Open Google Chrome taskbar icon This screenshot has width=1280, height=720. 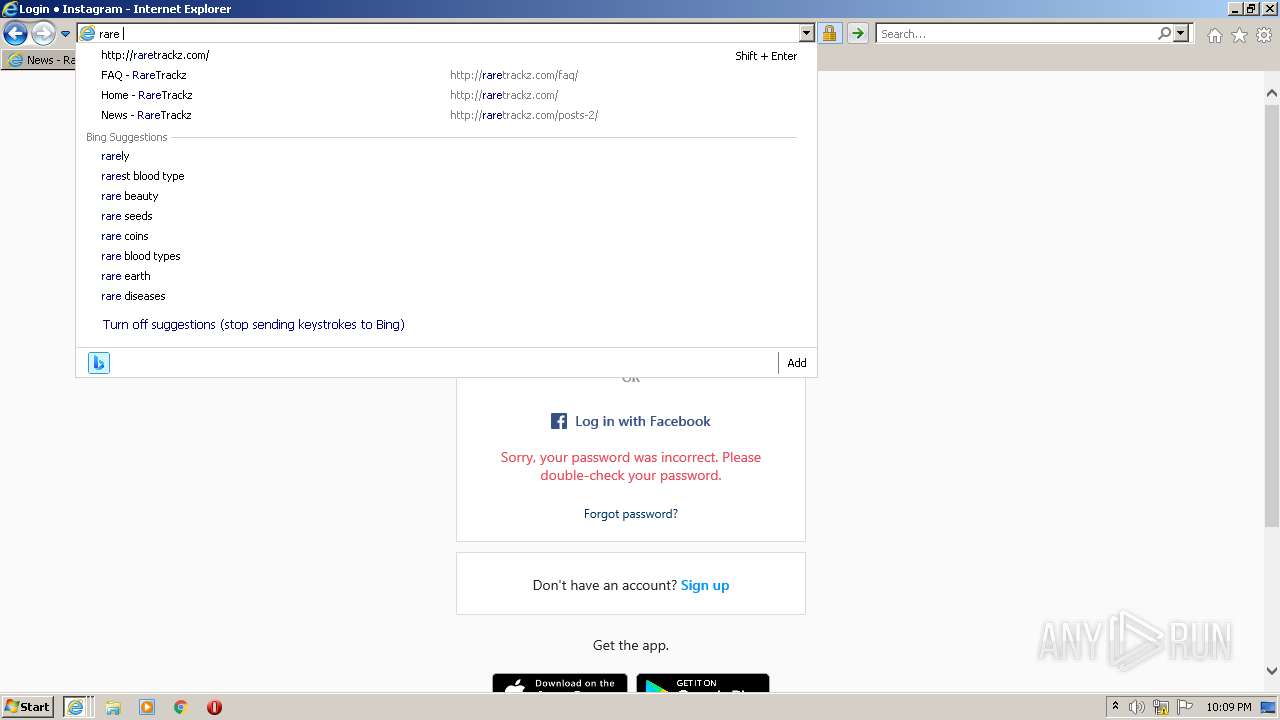(x=181, y=707)
